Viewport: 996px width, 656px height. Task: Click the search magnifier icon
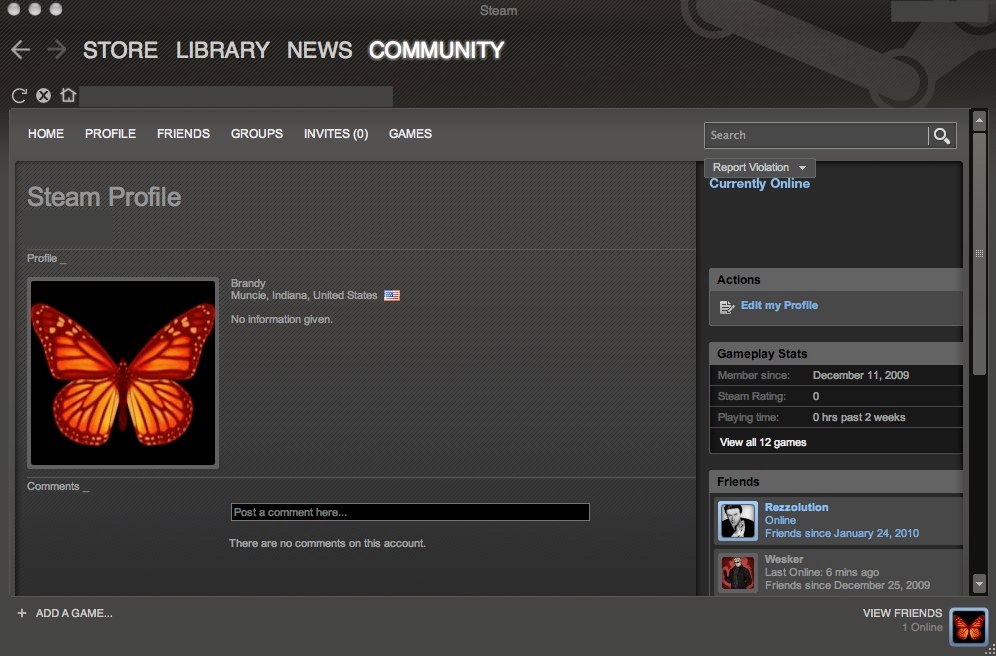pyautogui.click(x=942, y=135)
